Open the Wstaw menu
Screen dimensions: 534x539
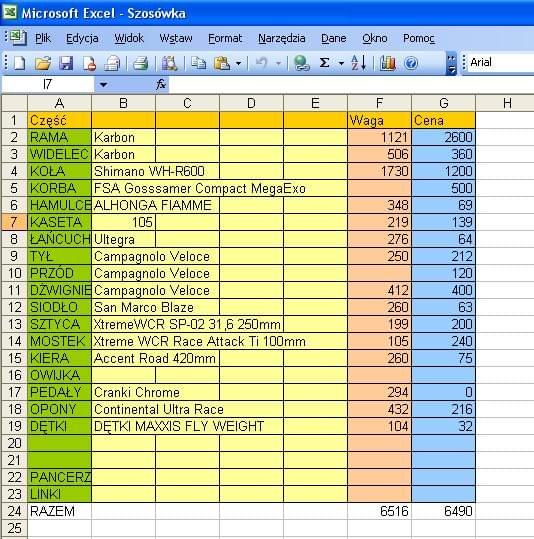pyautogui.click(x=176, y=38)
